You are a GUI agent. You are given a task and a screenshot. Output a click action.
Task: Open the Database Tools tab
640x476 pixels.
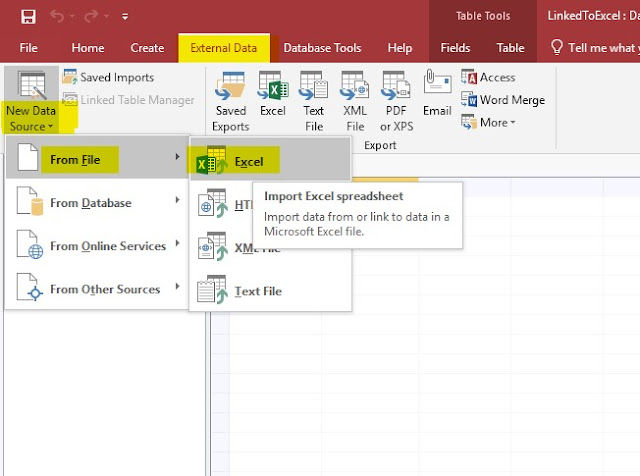(322, 48)
